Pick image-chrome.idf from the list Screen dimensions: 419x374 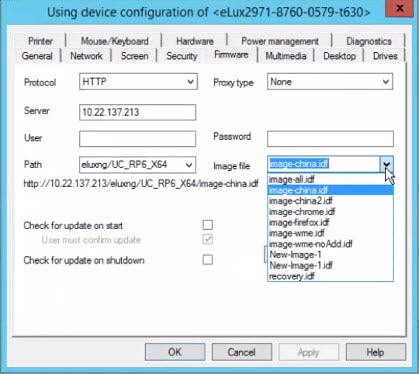[x=330, y=212]
